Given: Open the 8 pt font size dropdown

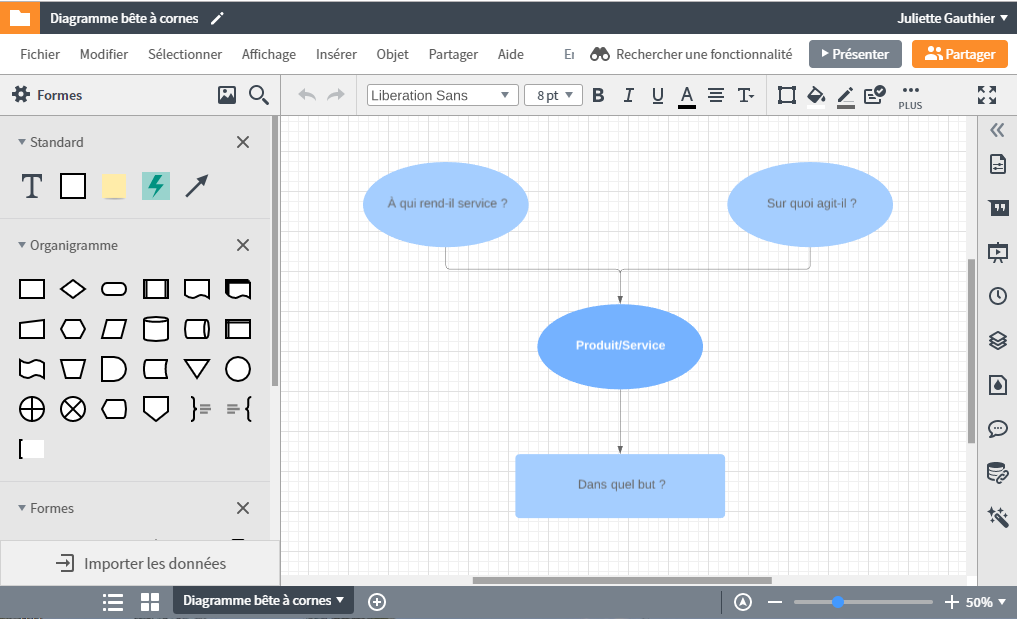Looking at the screenshot, I should tap(553, 96).
